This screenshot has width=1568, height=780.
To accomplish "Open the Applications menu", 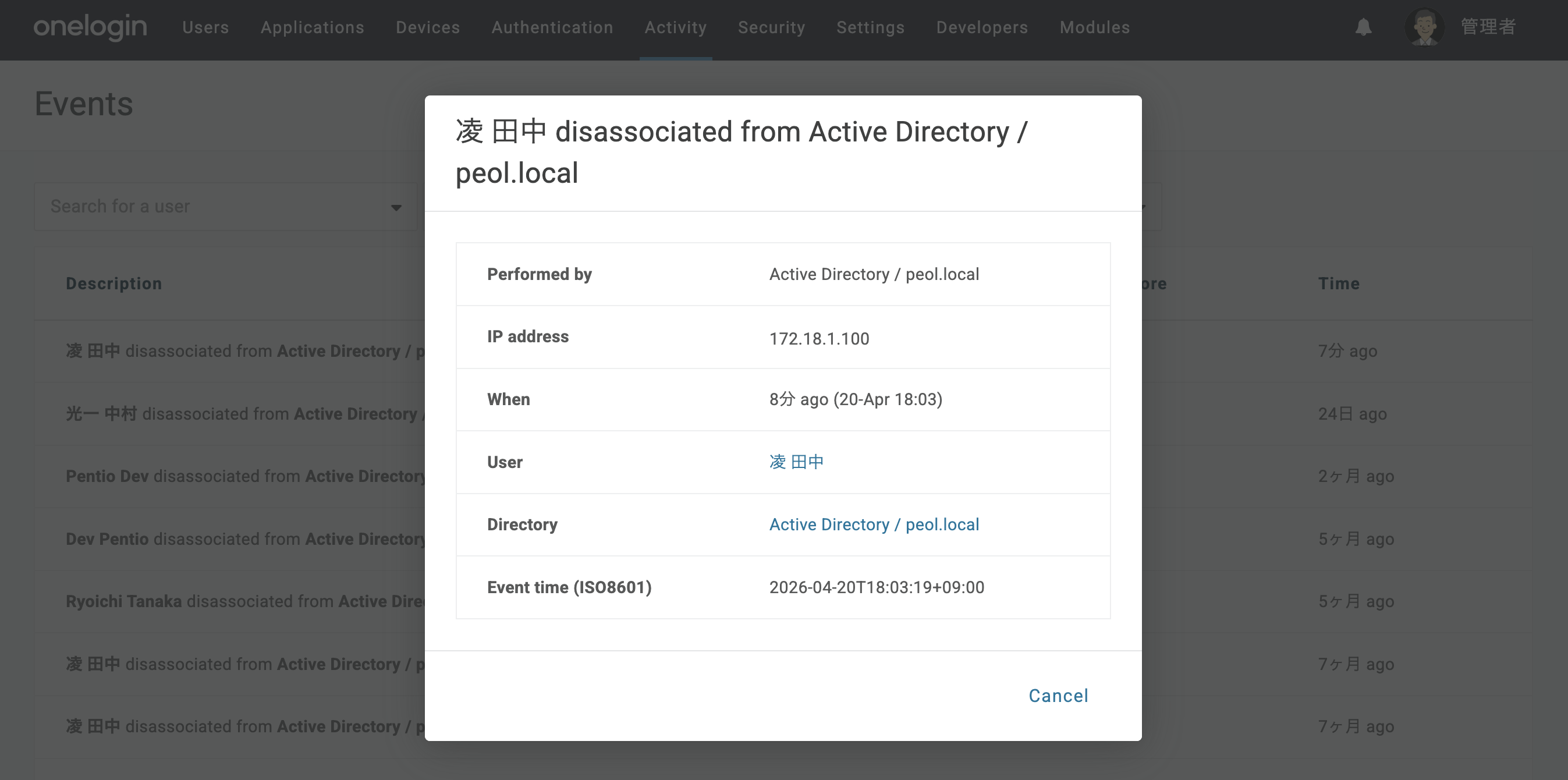I will [312, 27].
